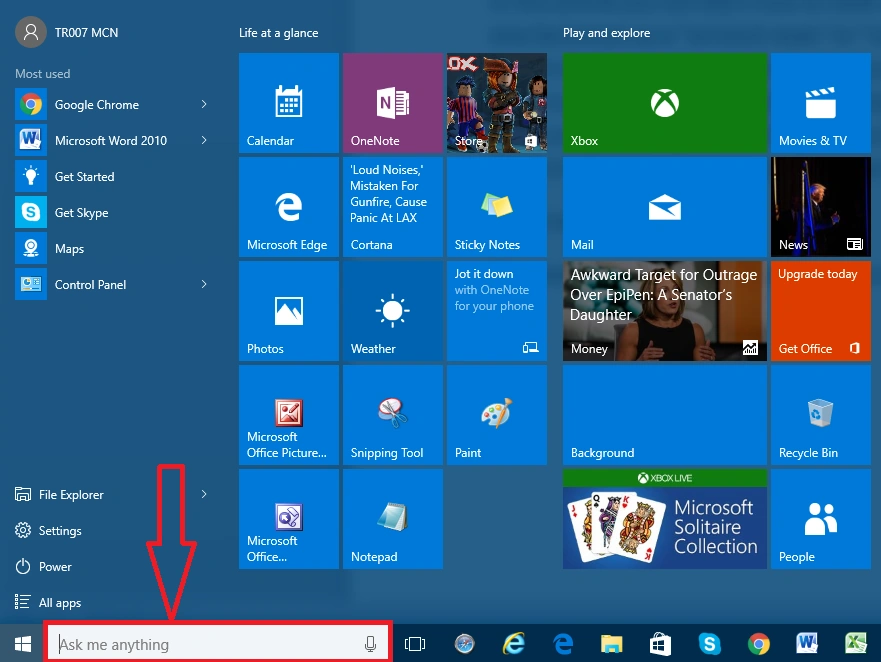Open Maps from Most used

click(x=112, y=248)
